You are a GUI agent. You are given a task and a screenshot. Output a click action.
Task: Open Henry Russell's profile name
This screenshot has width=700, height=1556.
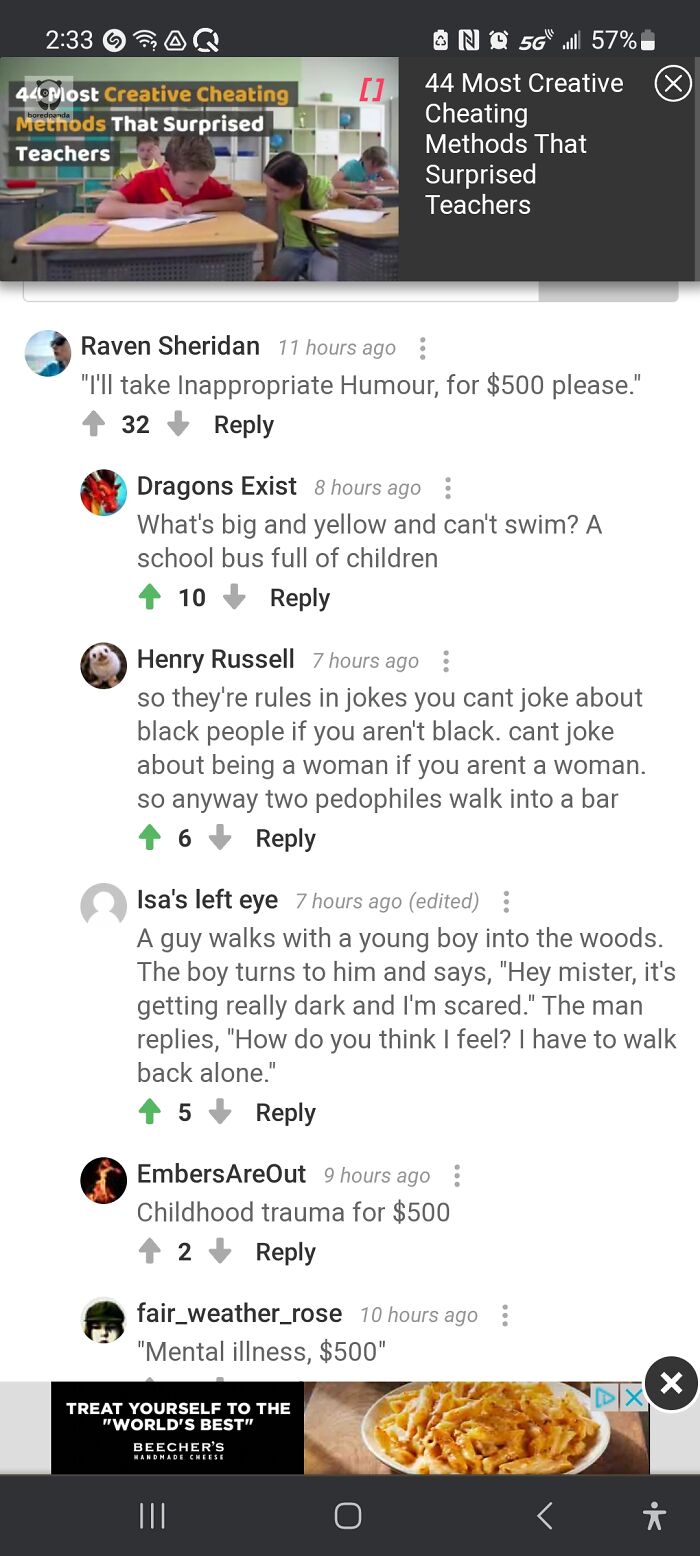point(215,660)
